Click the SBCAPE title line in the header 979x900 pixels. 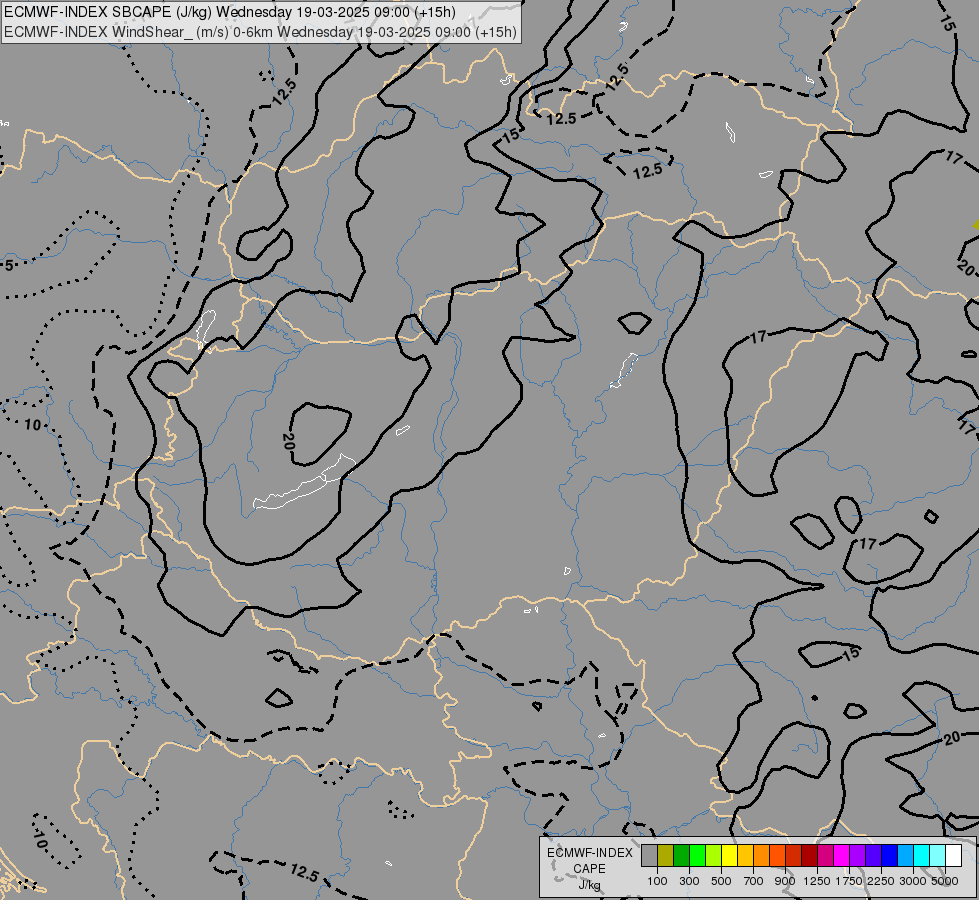[x=230, y=12]
